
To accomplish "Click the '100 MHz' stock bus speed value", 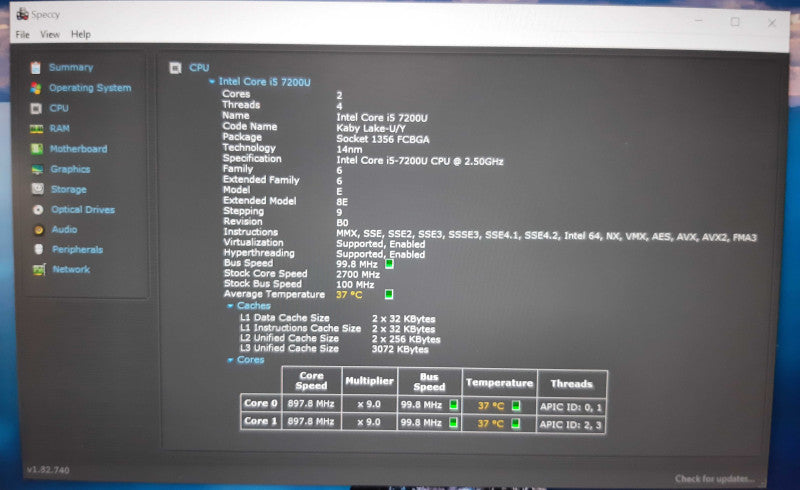I will 355,285.
